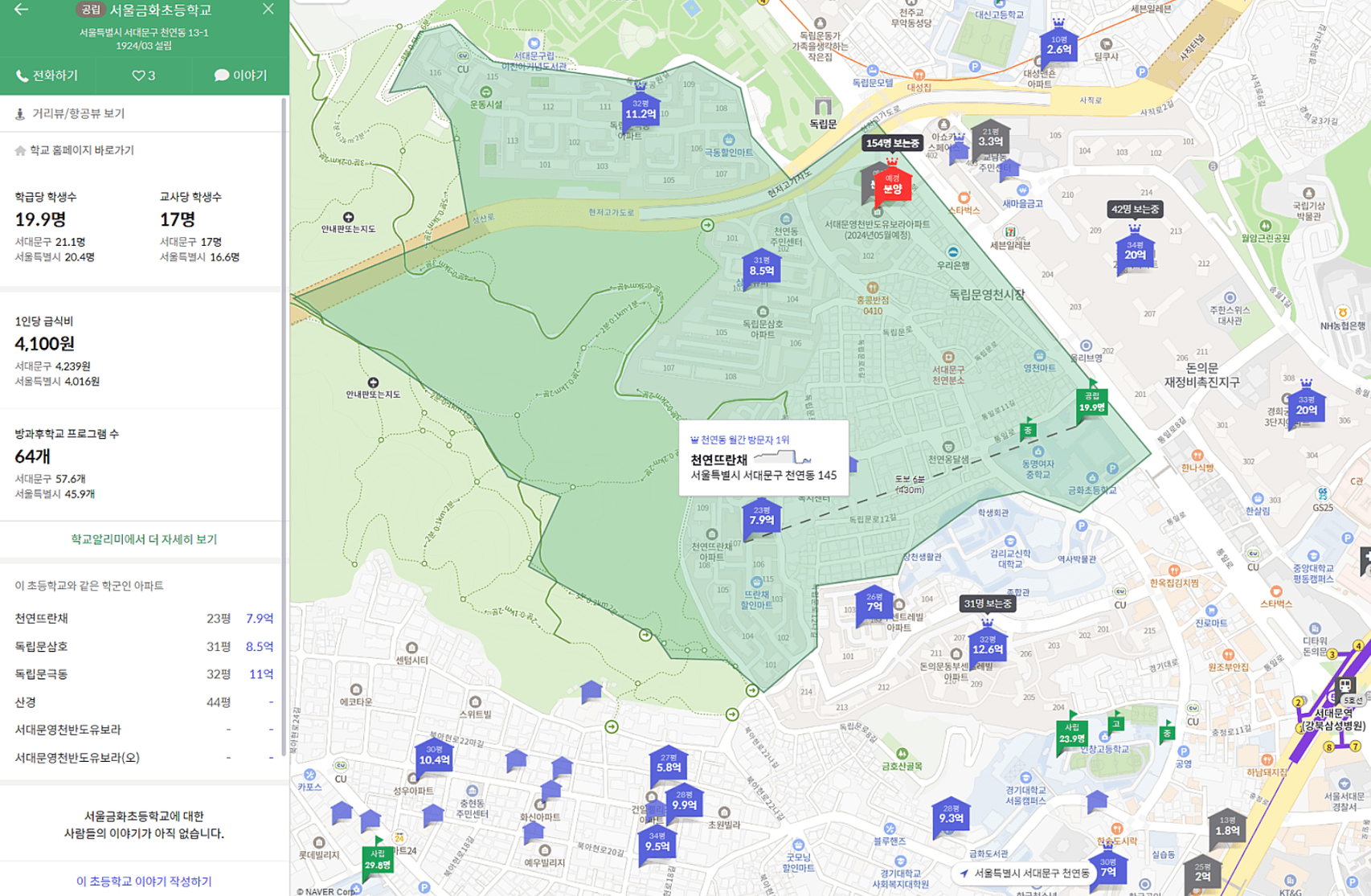This screenshot has width=1371, height=896.
Task: Click the 8.5억 apartment price marker
Action: tap(762, 268)
